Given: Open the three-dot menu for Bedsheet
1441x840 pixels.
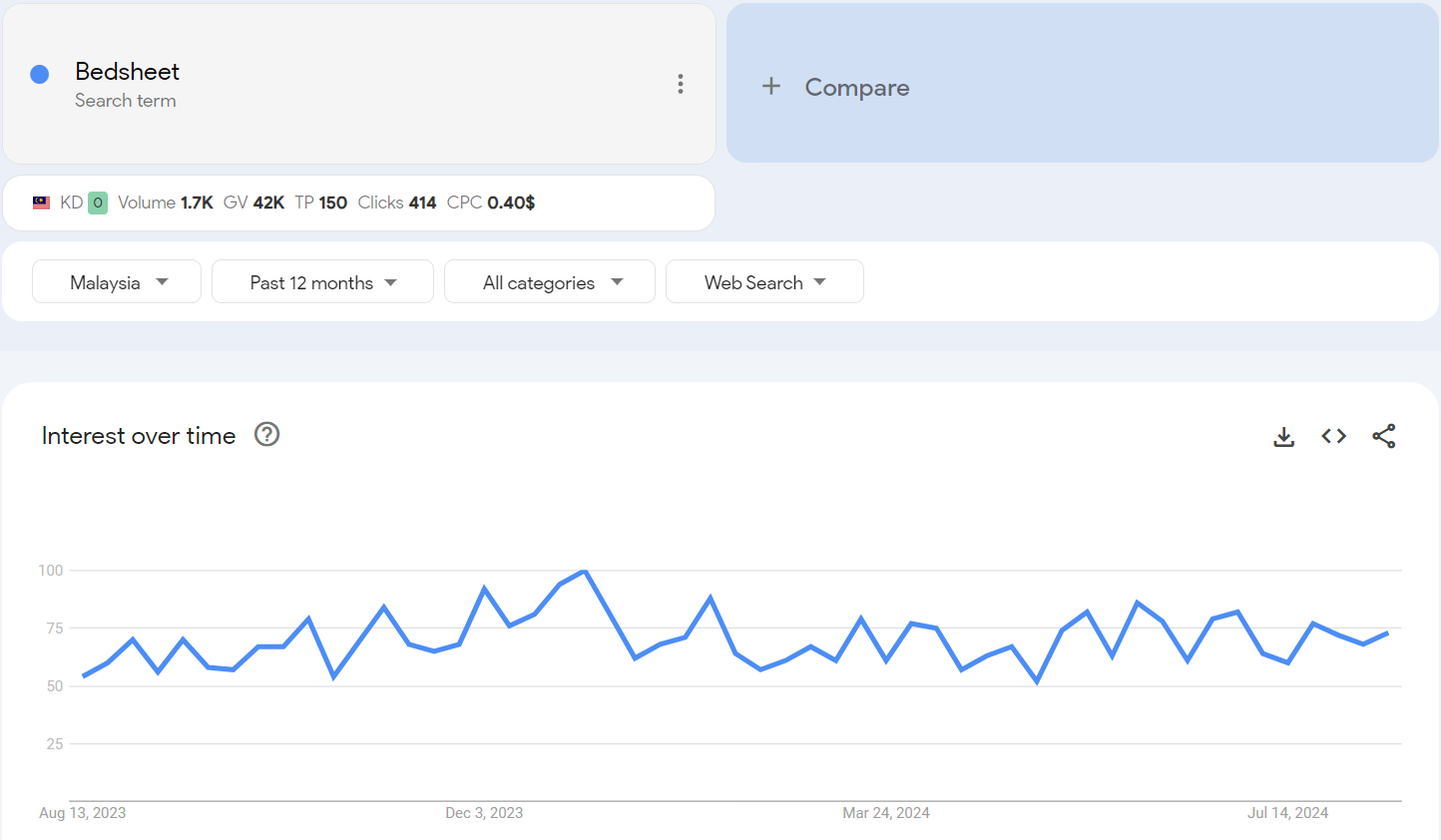Looking at the screenshot, I should click(681, 84).
